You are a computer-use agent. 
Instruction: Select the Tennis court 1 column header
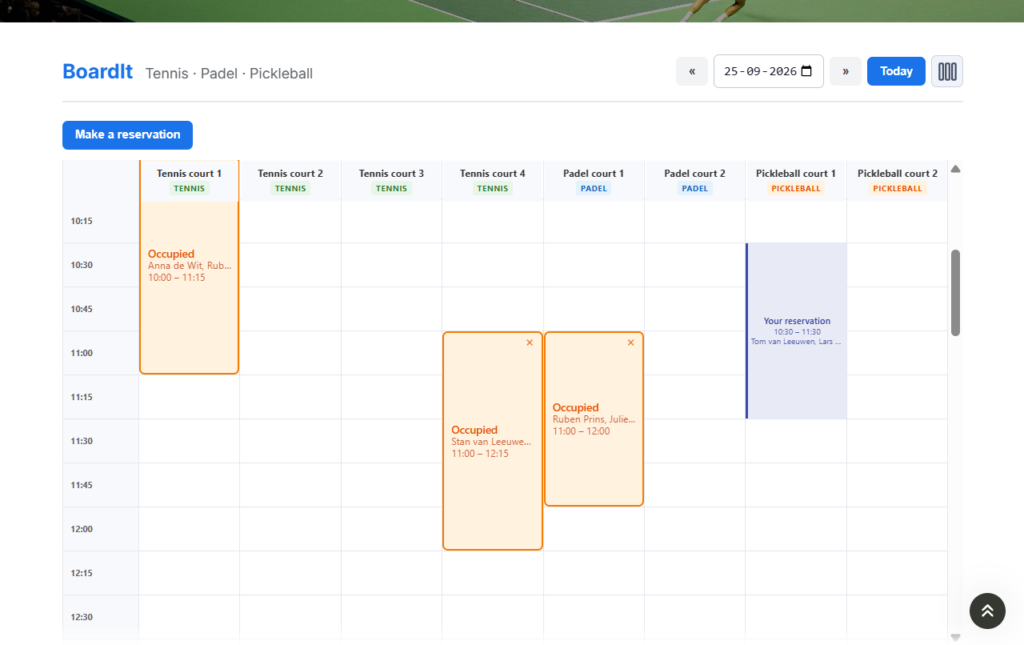pos(189,180)
